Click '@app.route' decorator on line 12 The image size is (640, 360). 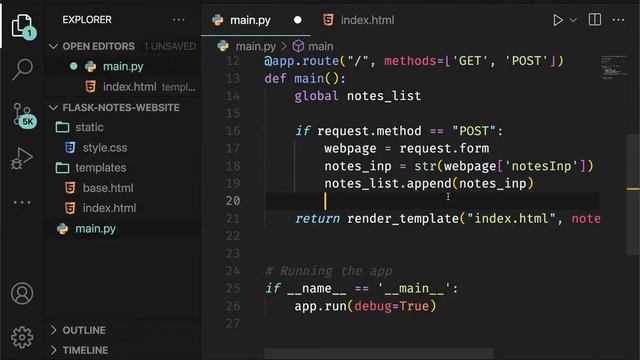pyautogui.click(x=301, y=61)
